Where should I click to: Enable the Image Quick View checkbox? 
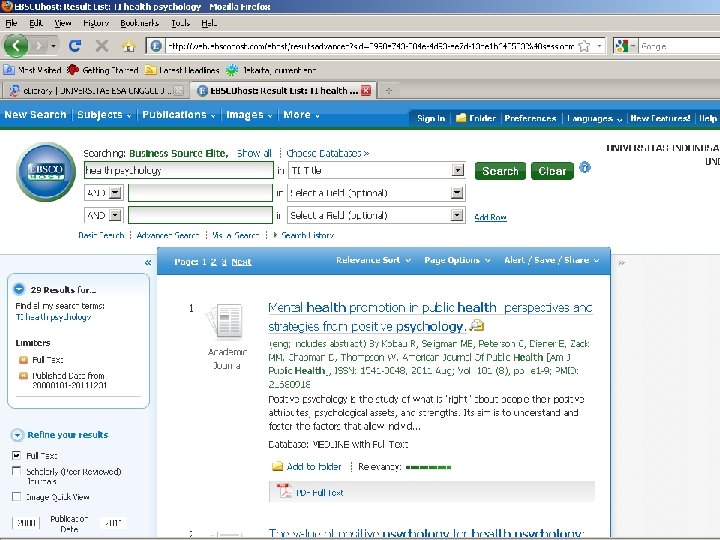[17, 497]
